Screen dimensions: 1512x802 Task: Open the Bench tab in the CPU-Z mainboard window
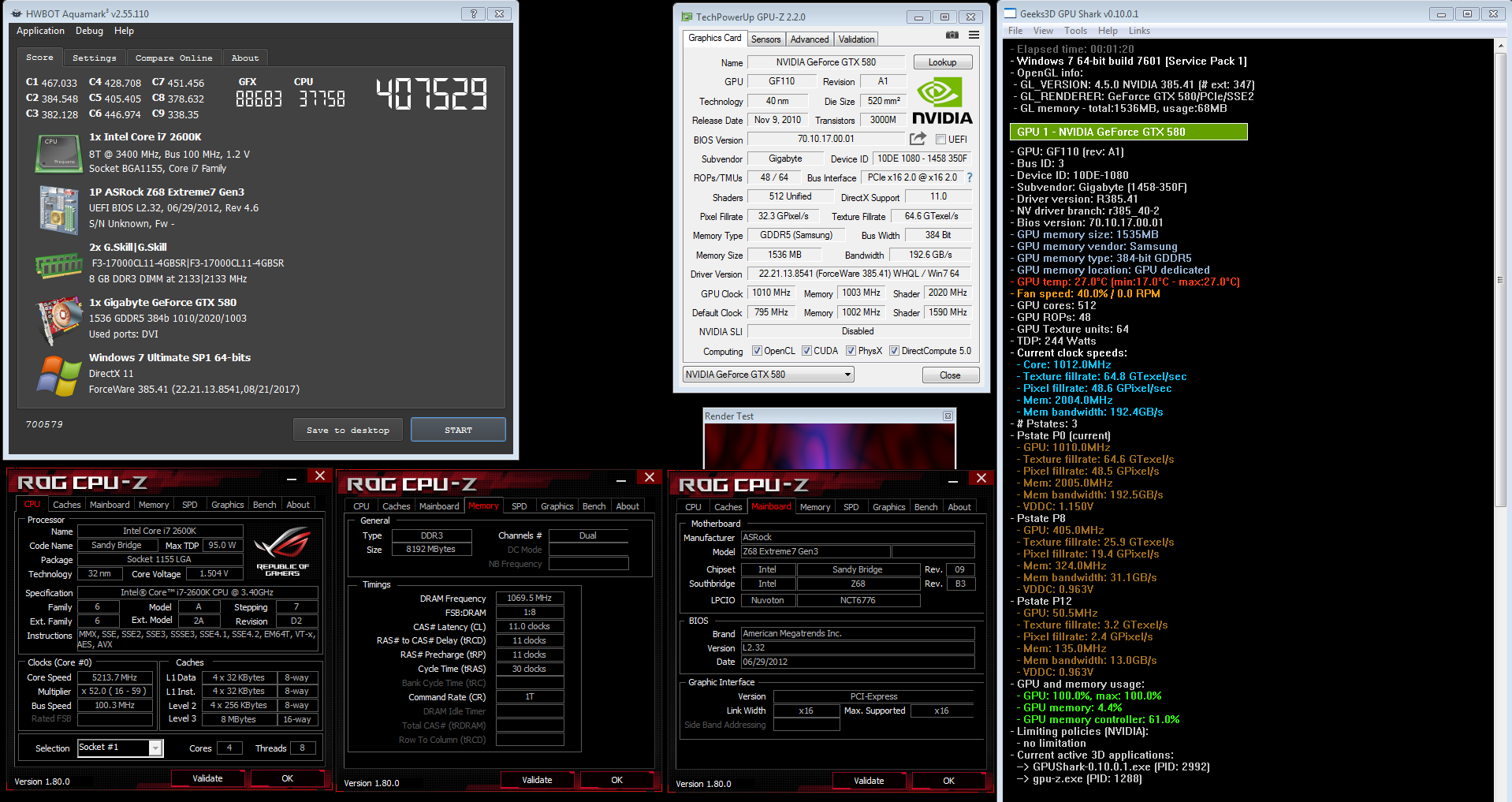[x=925, y=507]
